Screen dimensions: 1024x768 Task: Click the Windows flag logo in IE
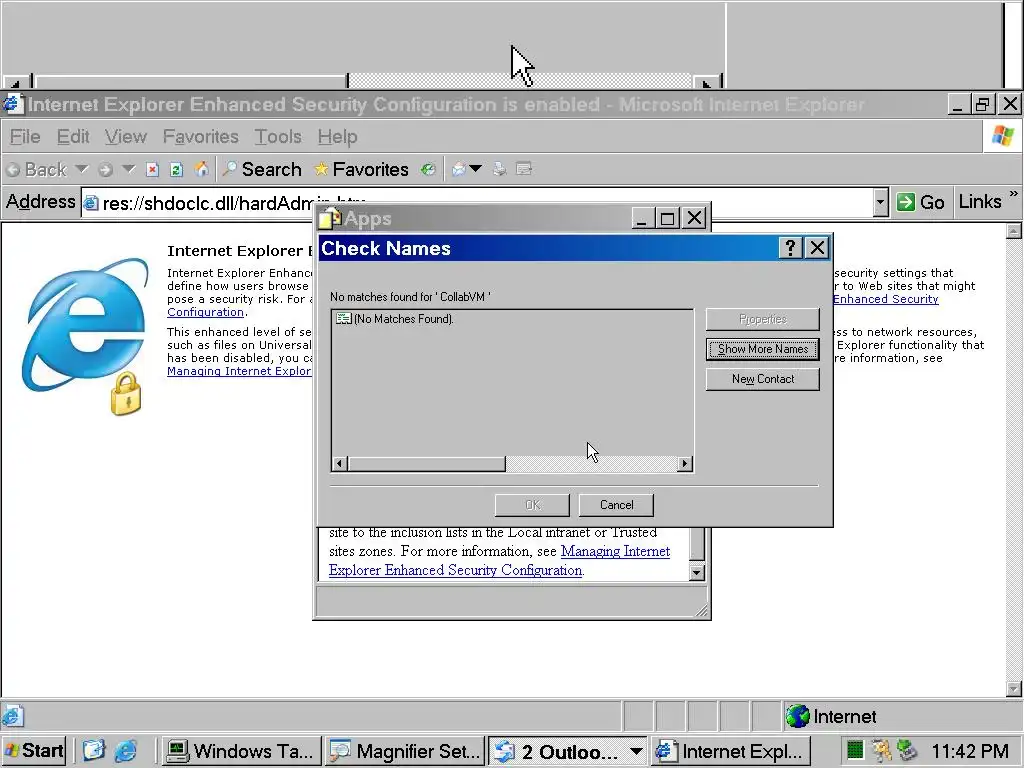tap(1002, 136)
